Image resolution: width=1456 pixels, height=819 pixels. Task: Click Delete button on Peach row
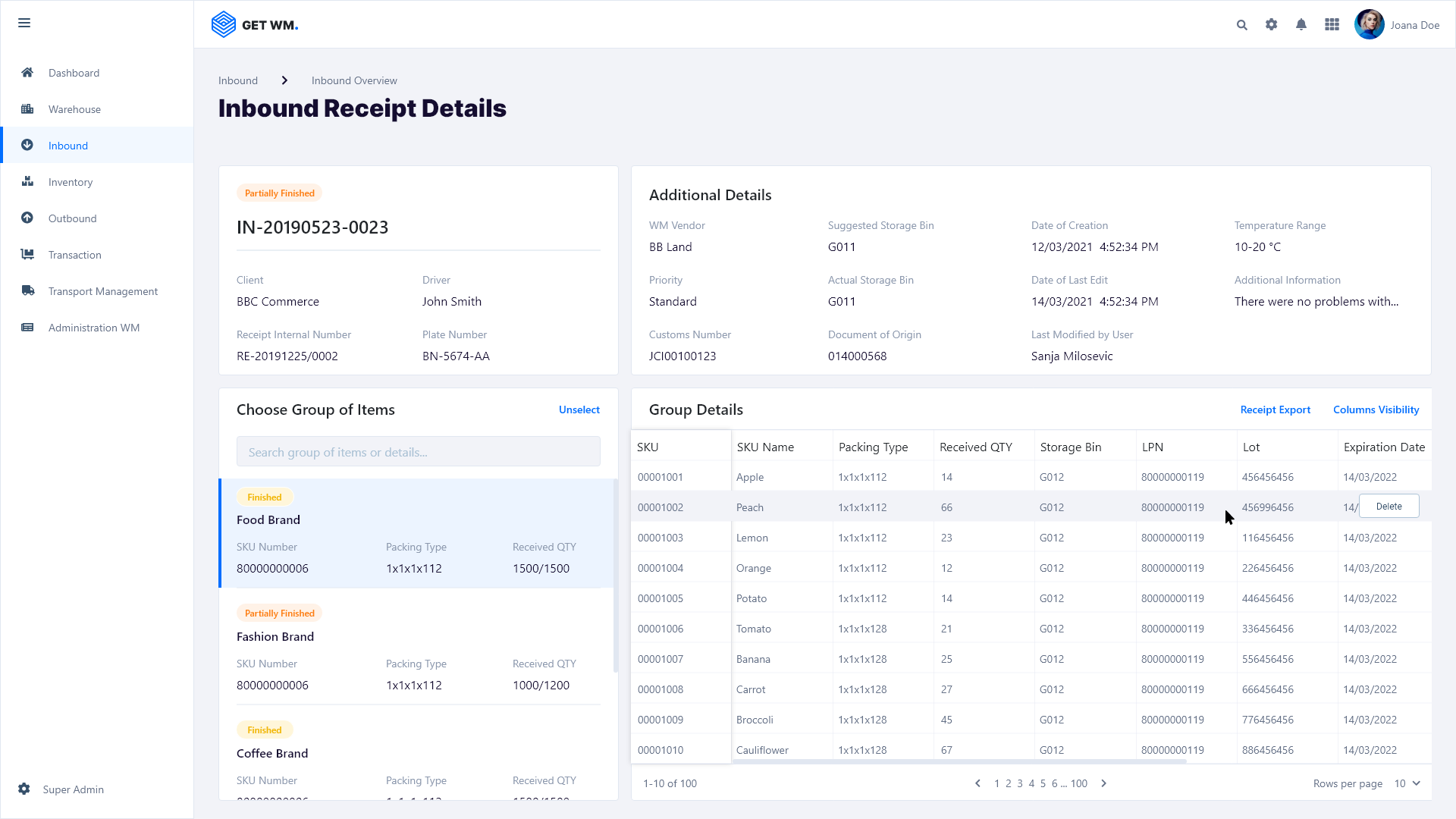(1389, 507)
